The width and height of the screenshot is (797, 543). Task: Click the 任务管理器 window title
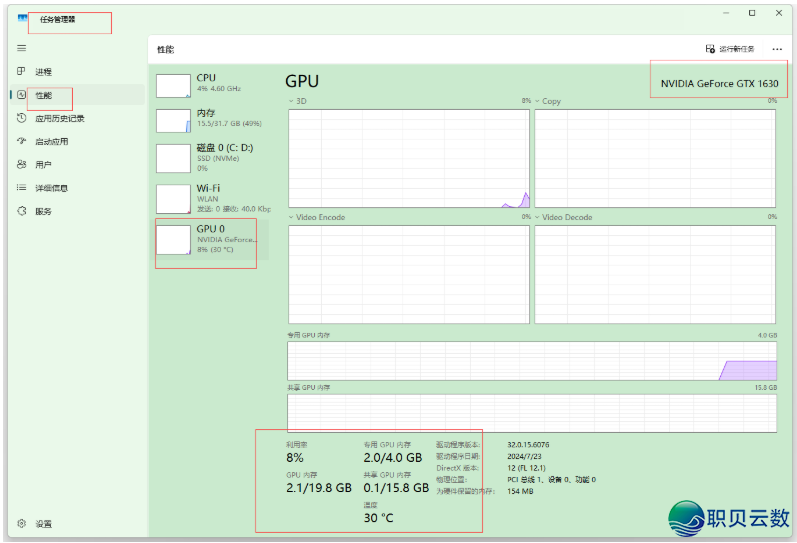pos(57,19)
